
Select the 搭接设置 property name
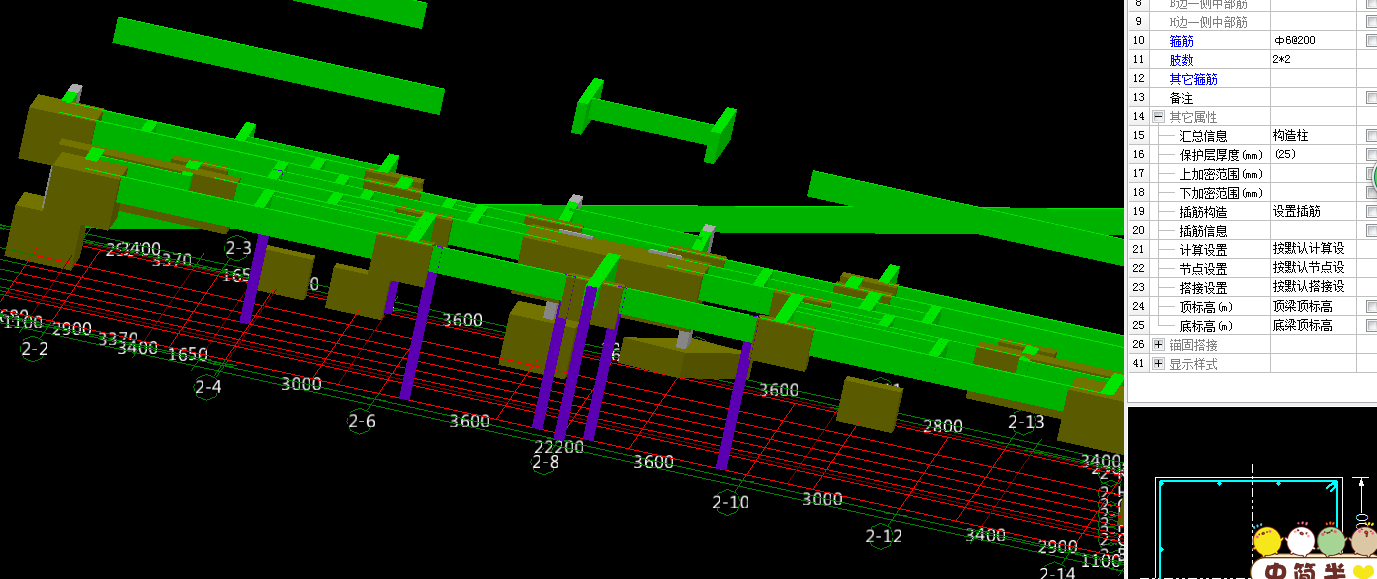[x=1203, y=287]
